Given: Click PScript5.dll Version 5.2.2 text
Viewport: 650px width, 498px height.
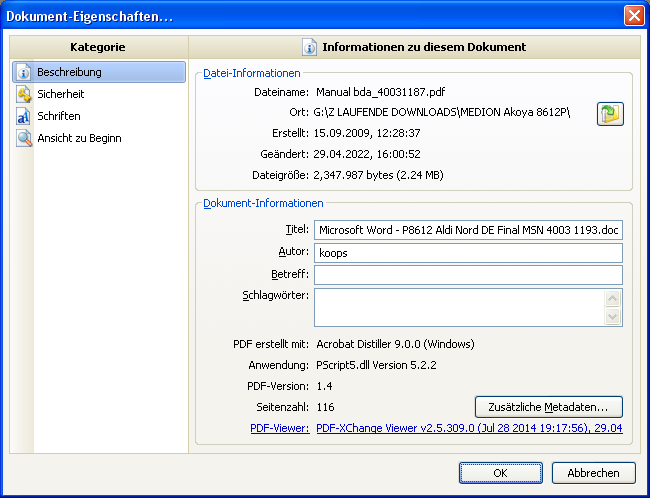Looking at the screenshot, I should coord(376,365).
